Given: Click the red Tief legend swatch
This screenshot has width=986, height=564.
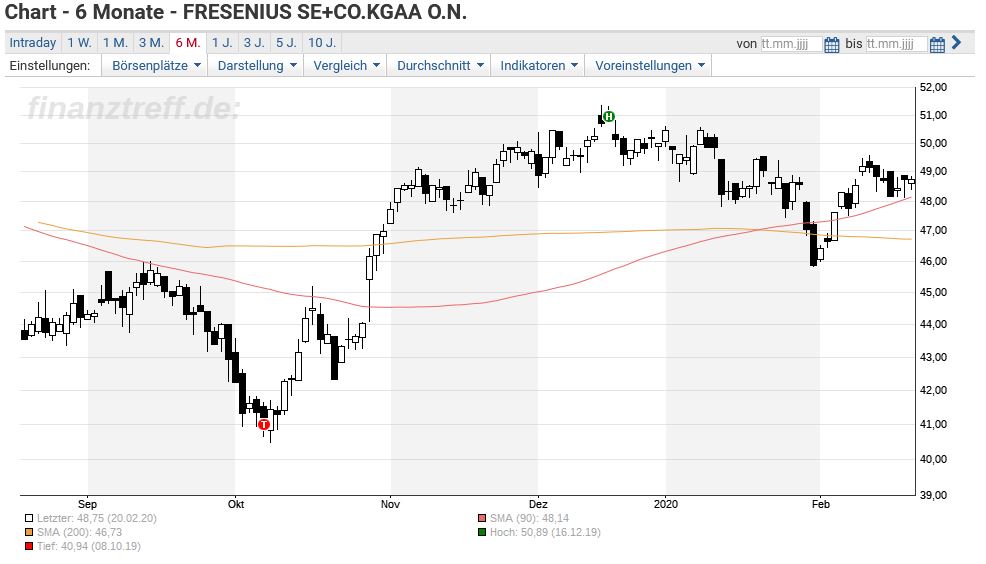Looking at the screenshot, I should [29, 546].
